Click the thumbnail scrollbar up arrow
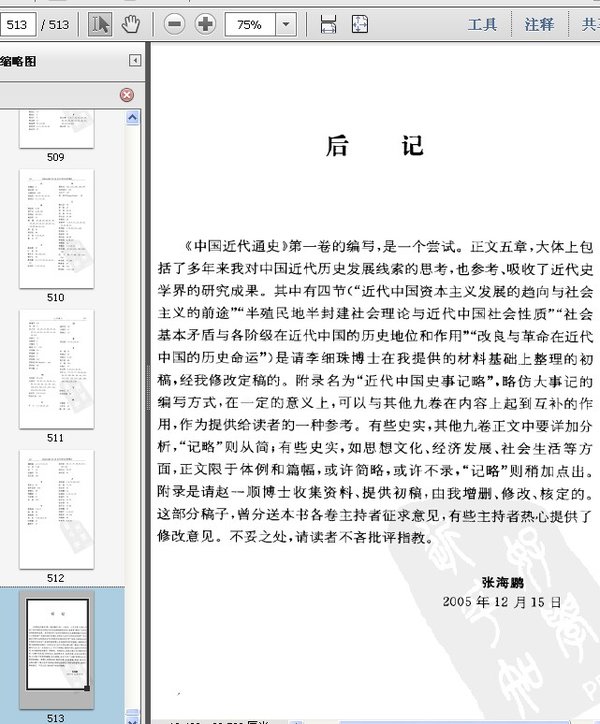 133,118
